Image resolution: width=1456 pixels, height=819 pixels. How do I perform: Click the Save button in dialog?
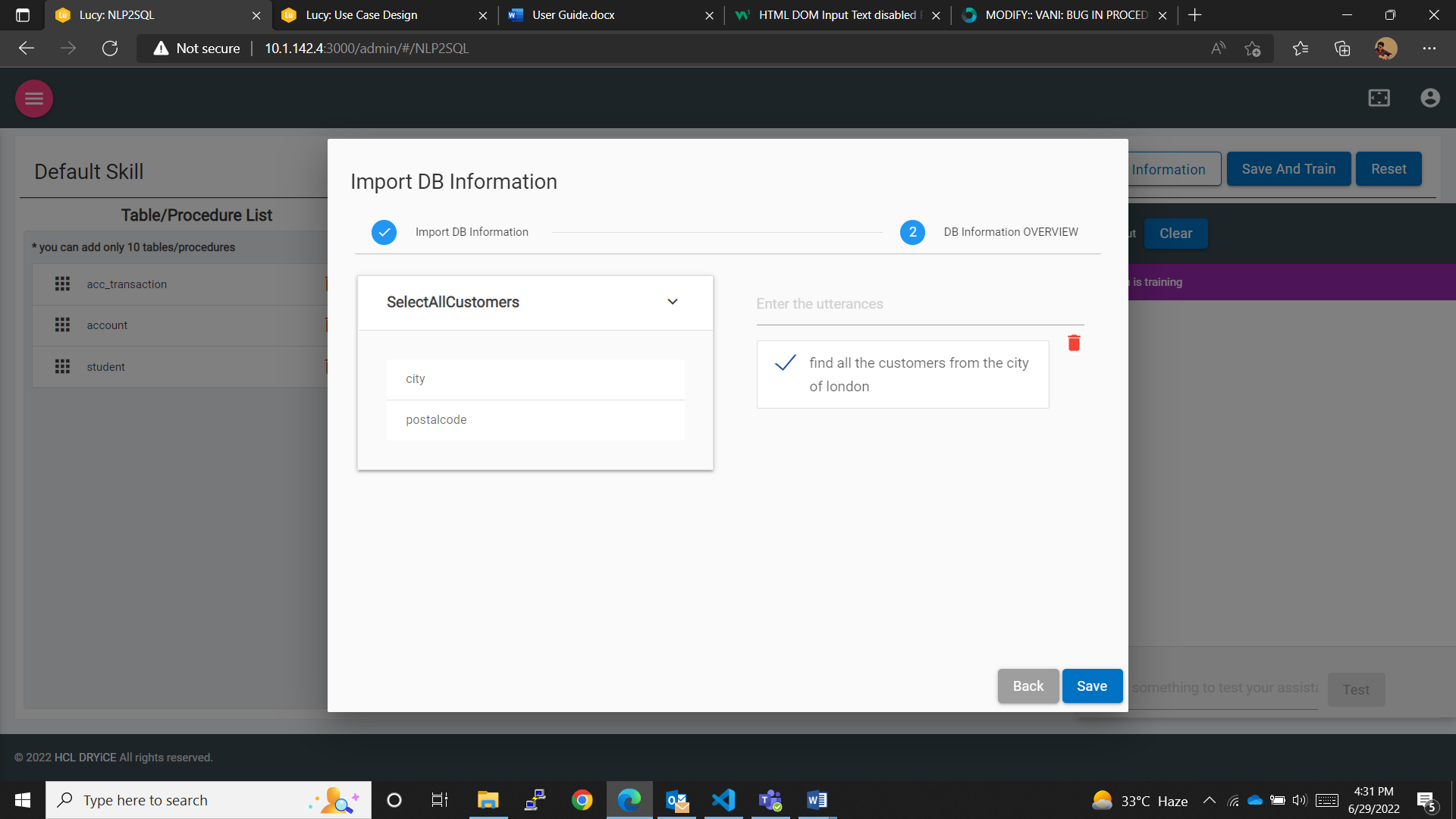[1091, 686]
